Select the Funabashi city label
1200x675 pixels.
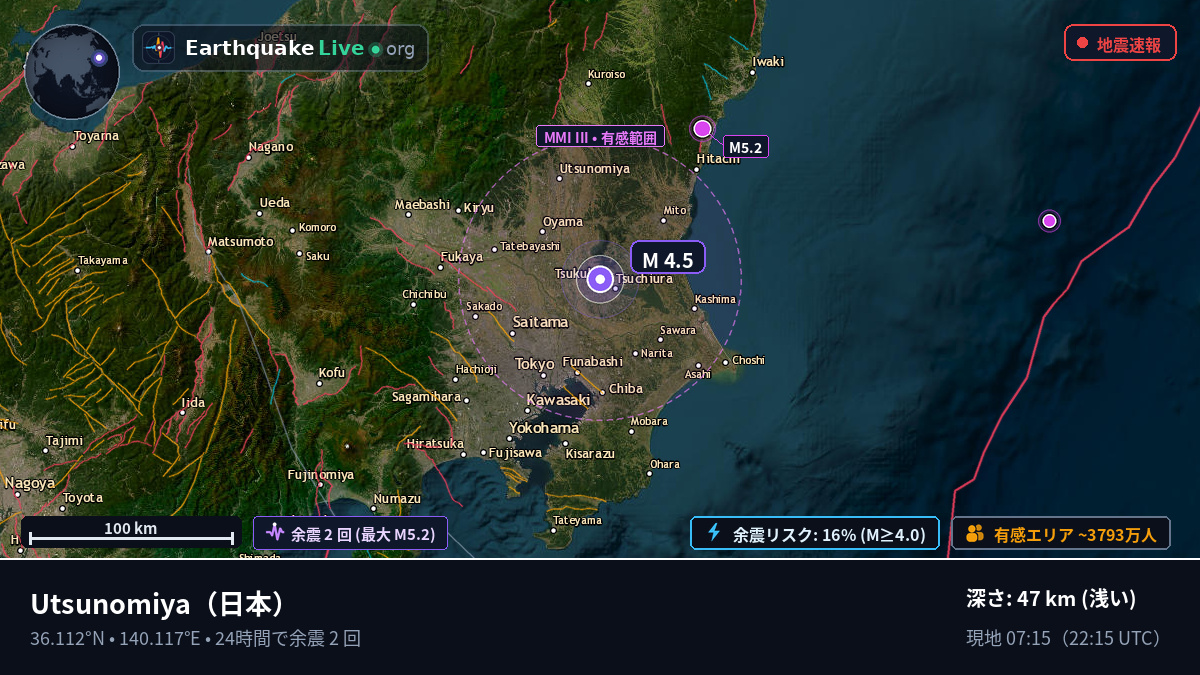tap(592, 360)
